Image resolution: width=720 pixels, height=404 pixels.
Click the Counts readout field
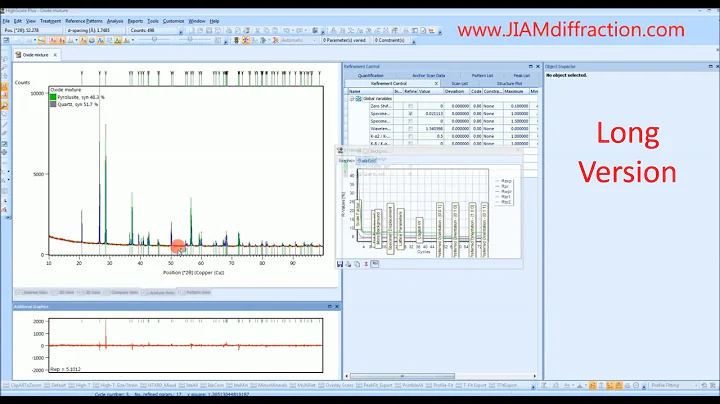(x=153, y=30)
